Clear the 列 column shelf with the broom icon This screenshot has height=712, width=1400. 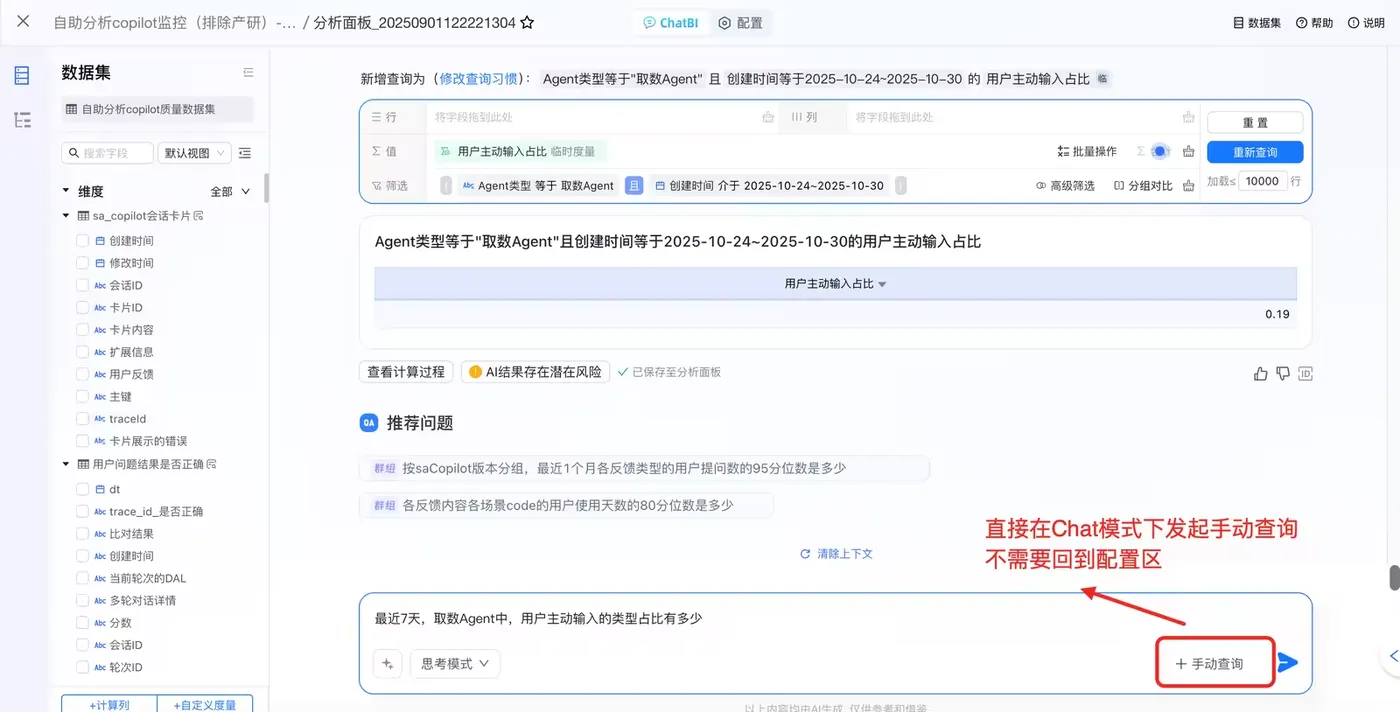[x=1188, y=117]
